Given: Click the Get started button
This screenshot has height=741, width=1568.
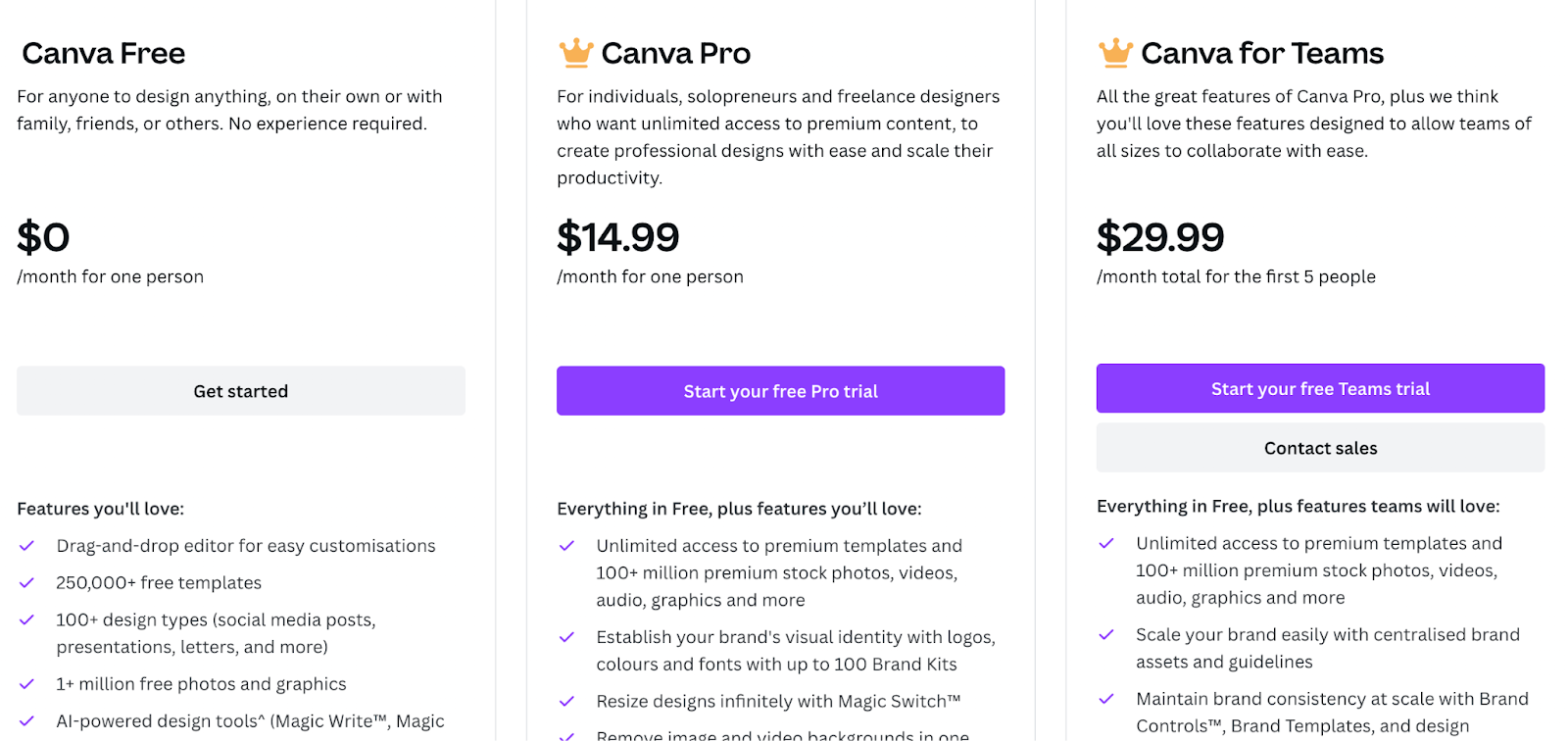Looking at the screenshot, I should (x=241, y=391).
